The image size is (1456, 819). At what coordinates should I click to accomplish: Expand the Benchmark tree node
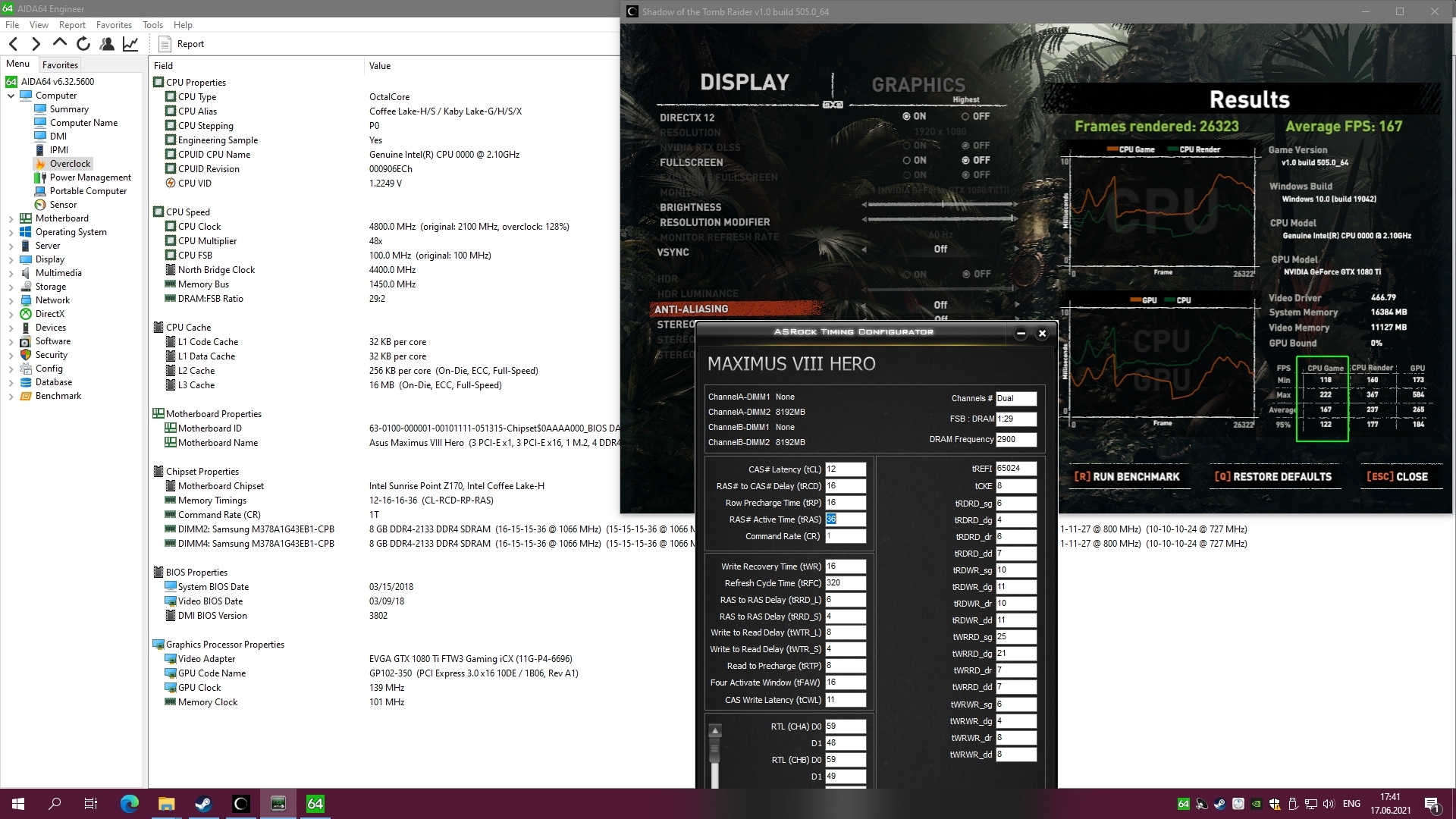click(x=11, y=396)
